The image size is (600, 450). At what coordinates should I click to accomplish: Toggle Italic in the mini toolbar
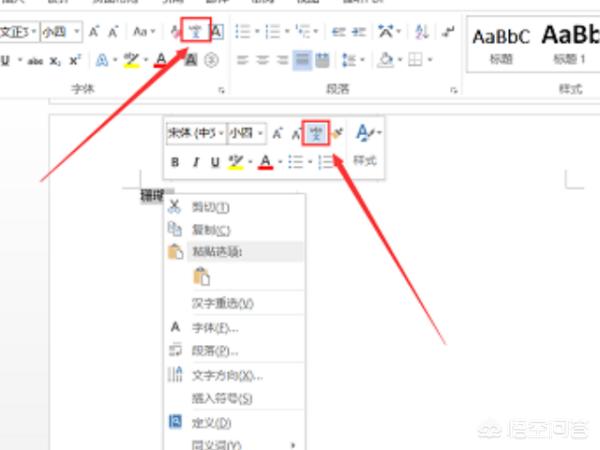pos(195,162)
